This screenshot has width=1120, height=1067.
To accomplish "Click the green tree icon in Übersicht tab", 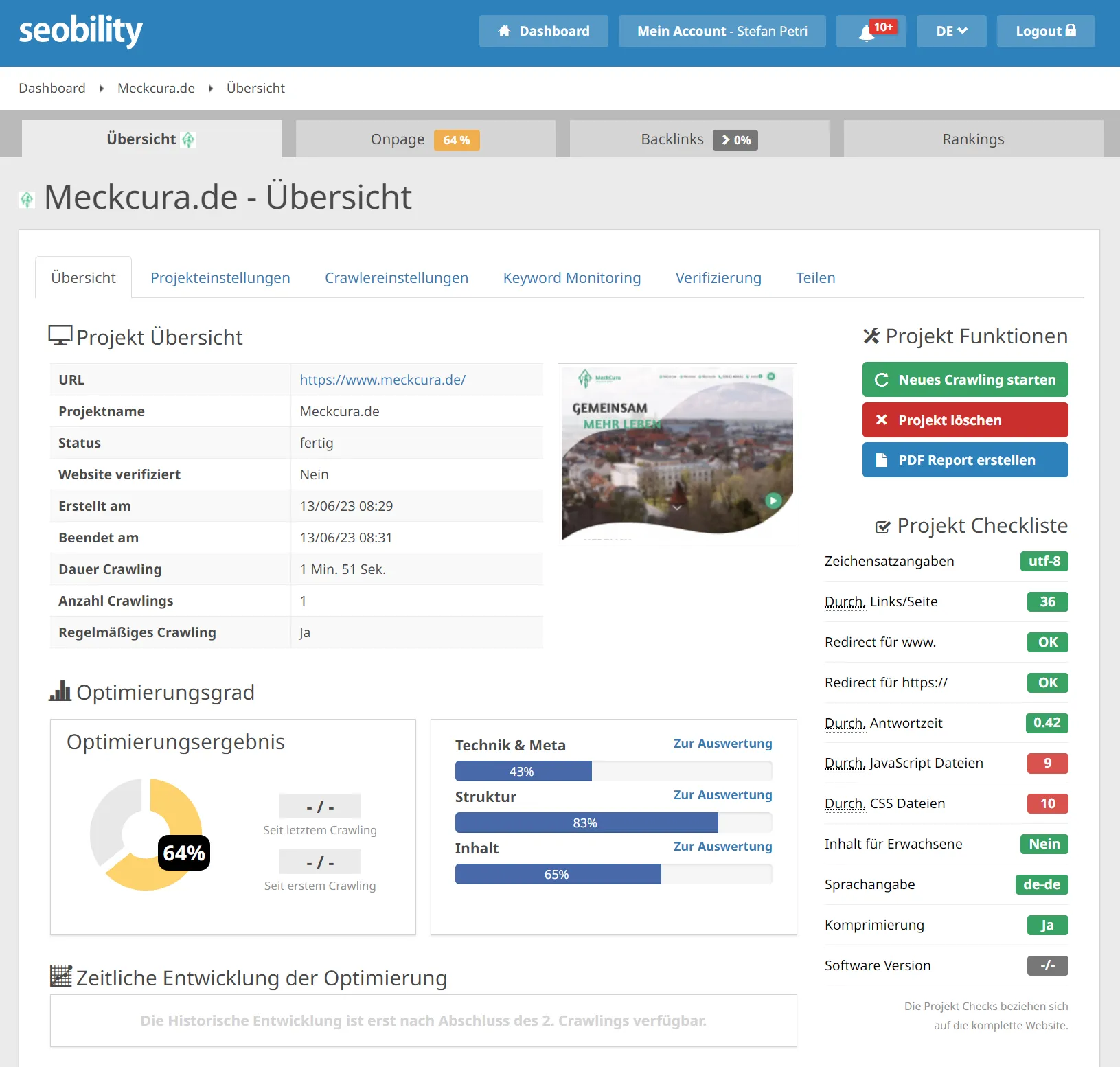I will [188, 139].
